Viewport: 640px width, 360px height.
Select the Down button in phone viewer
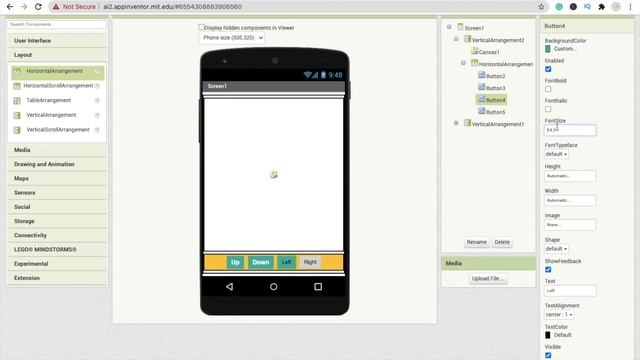(x=260, y=262)
